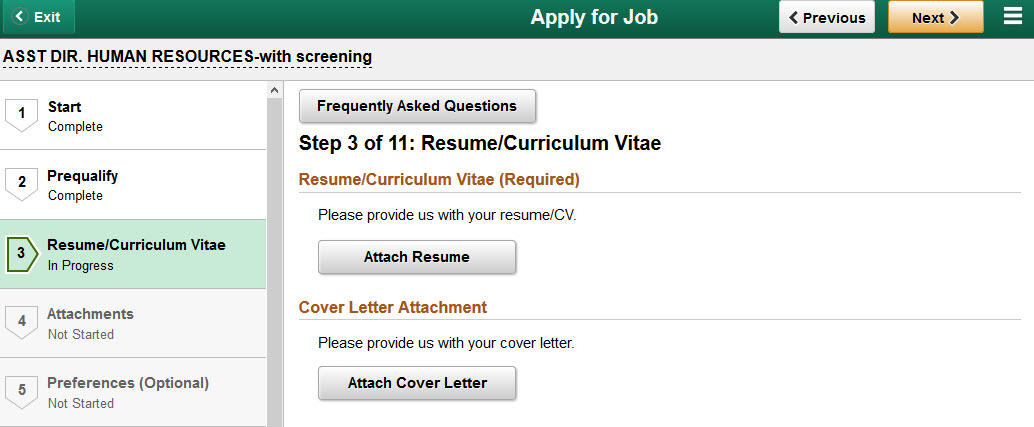Select the step 4 number badge
Image resolution: width=1034 pixels, height=427 pixels.
pos(22,323)
